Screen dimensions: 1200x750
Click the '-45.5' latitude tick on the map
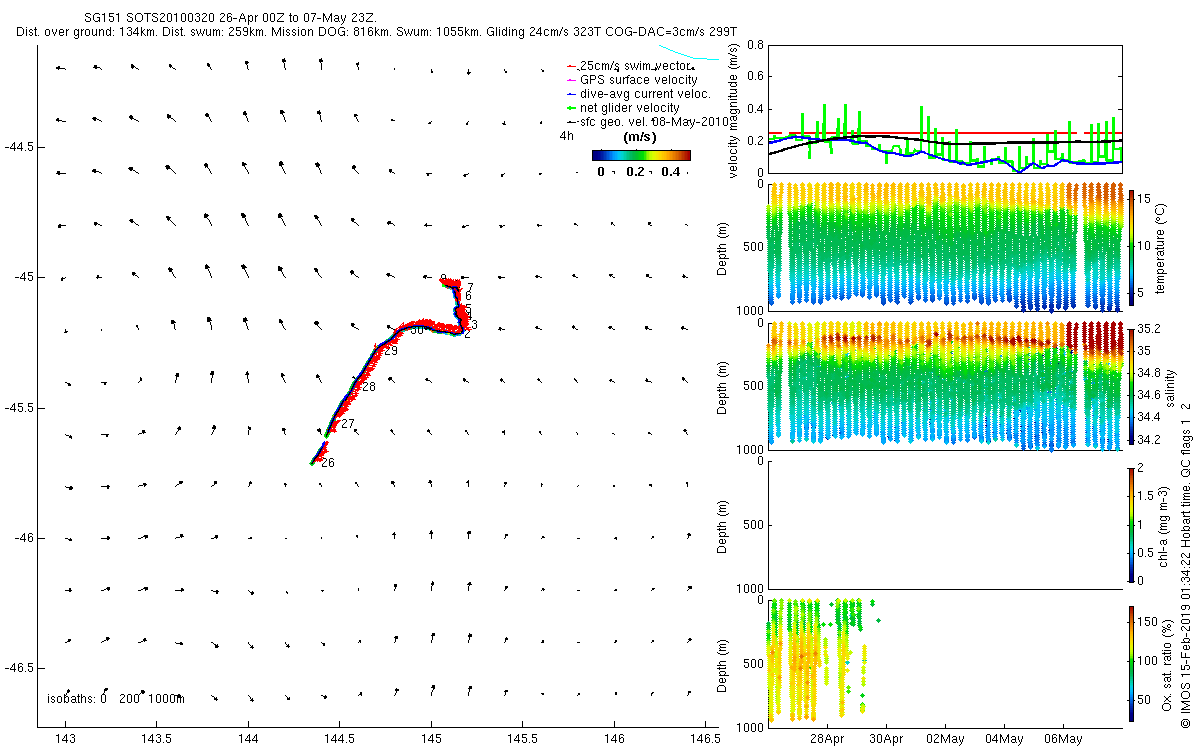point(20,408)
